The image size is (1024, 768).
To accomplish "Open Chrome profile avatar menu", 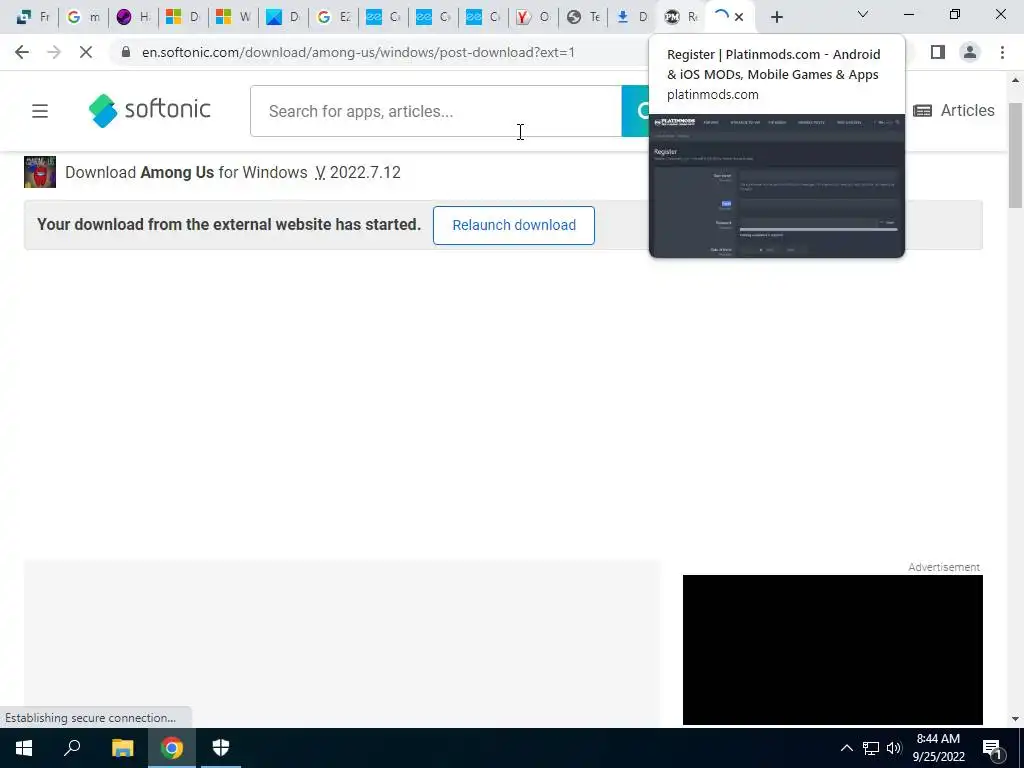I will tap(970, 52).
